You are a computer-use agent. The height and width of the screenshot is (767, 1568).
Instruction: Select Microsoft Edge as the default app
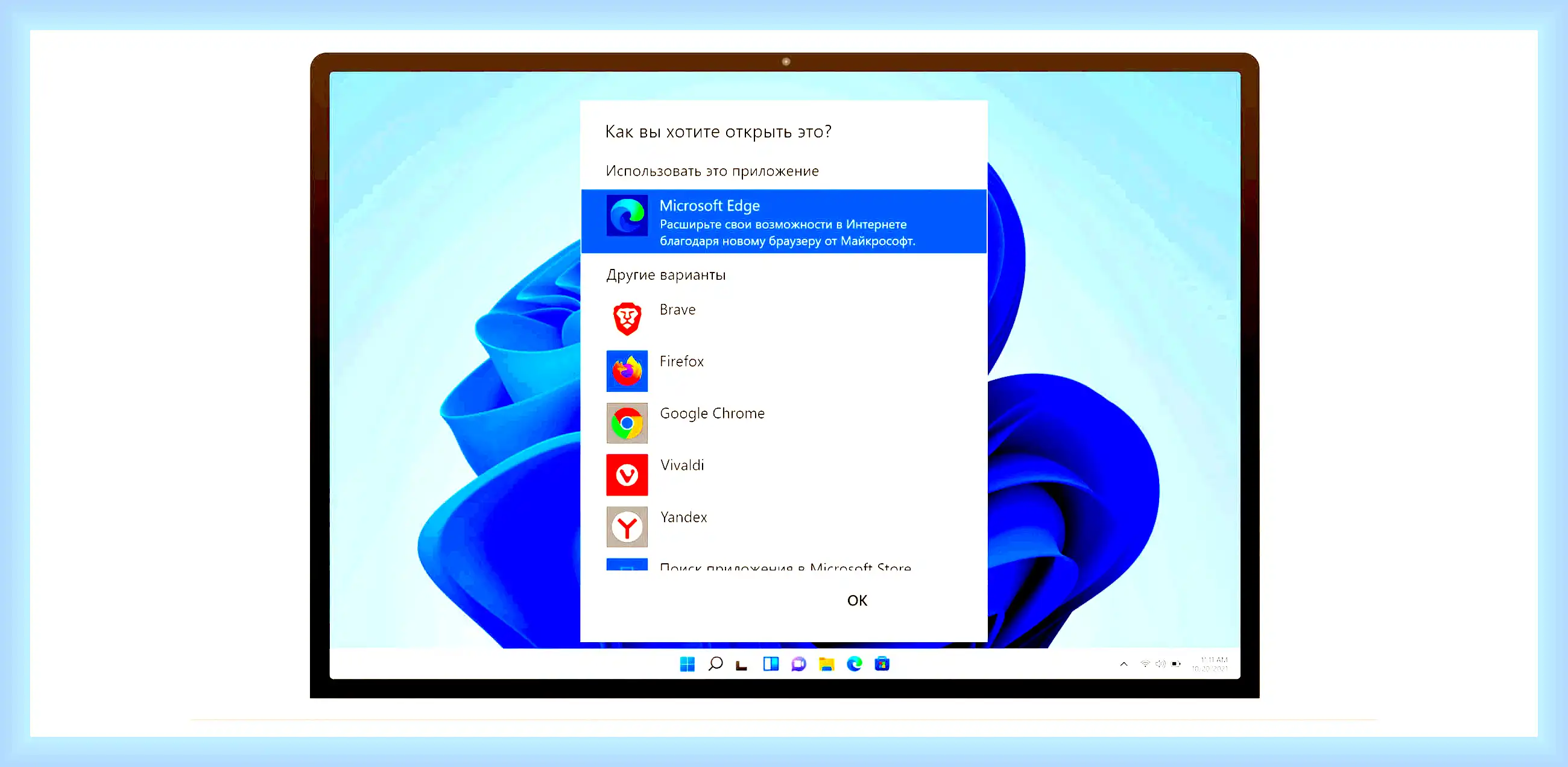coord(783,221)
